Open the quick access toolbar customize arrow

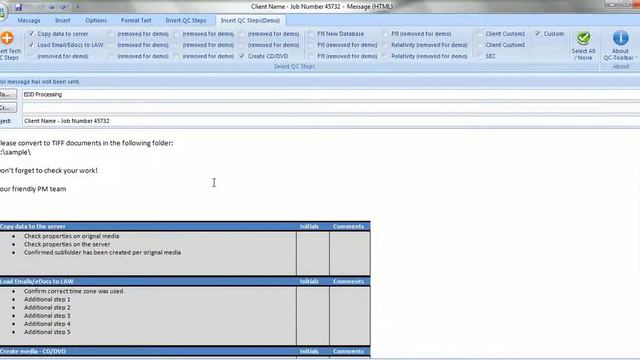(x=78, y=7)
